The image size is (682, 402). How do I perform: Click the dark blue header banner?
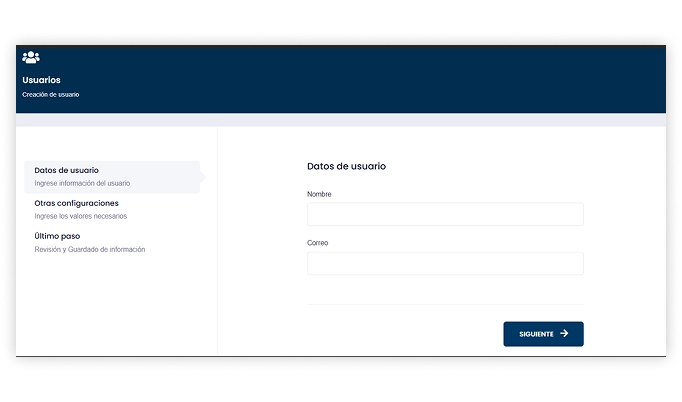(x=400, y=80)
